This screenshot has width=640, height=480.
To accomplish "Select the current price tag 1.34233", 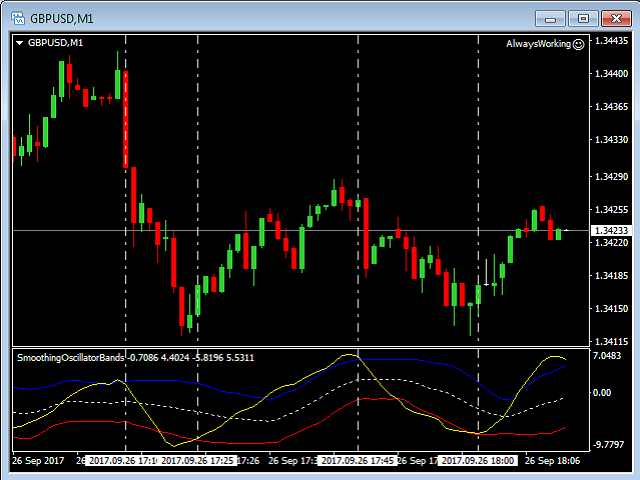I will pyautogui.click(x=610, y=231).
